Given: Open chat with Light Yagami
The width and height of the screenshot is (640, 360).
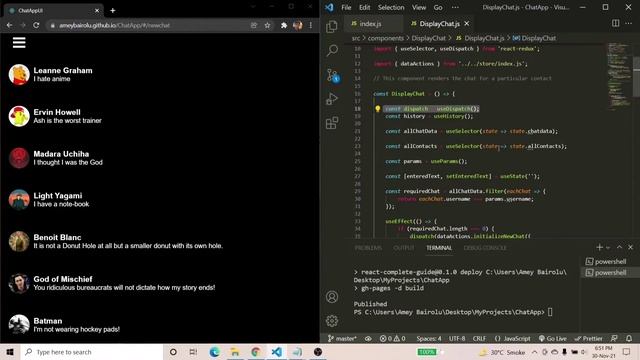Looking at the screenshot, I should [x=160, y=200].
